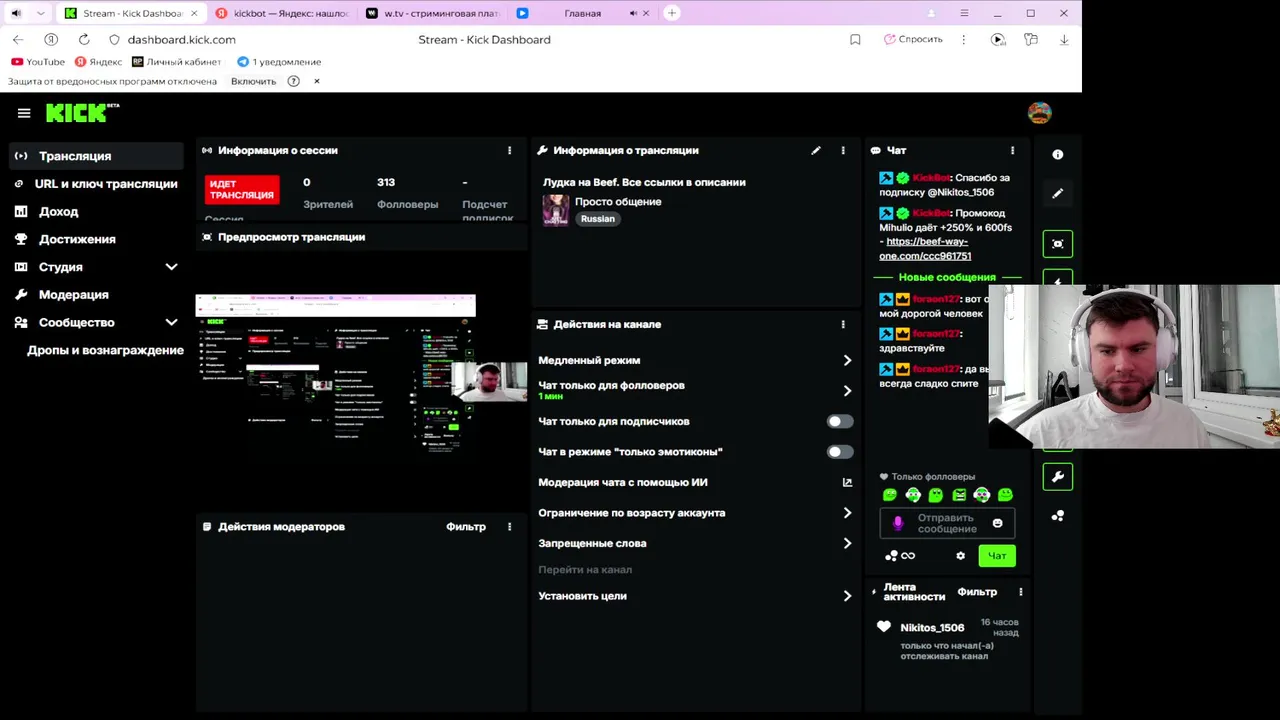
Task: Open Установить цели arrow
Action: coord(847,596)
